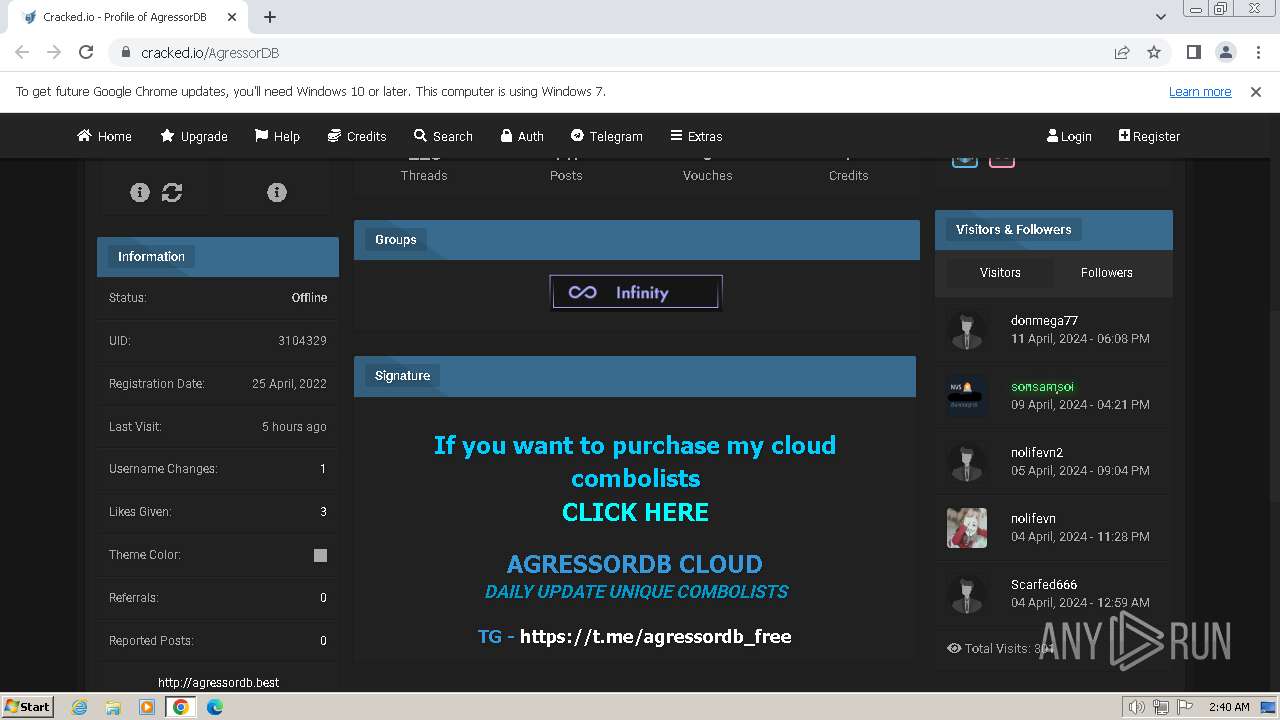The height and width of the screenshot is (720, 1280).
Task: Click Scarfed666's avatar thumbnail
Action: (x=967, y=594)
